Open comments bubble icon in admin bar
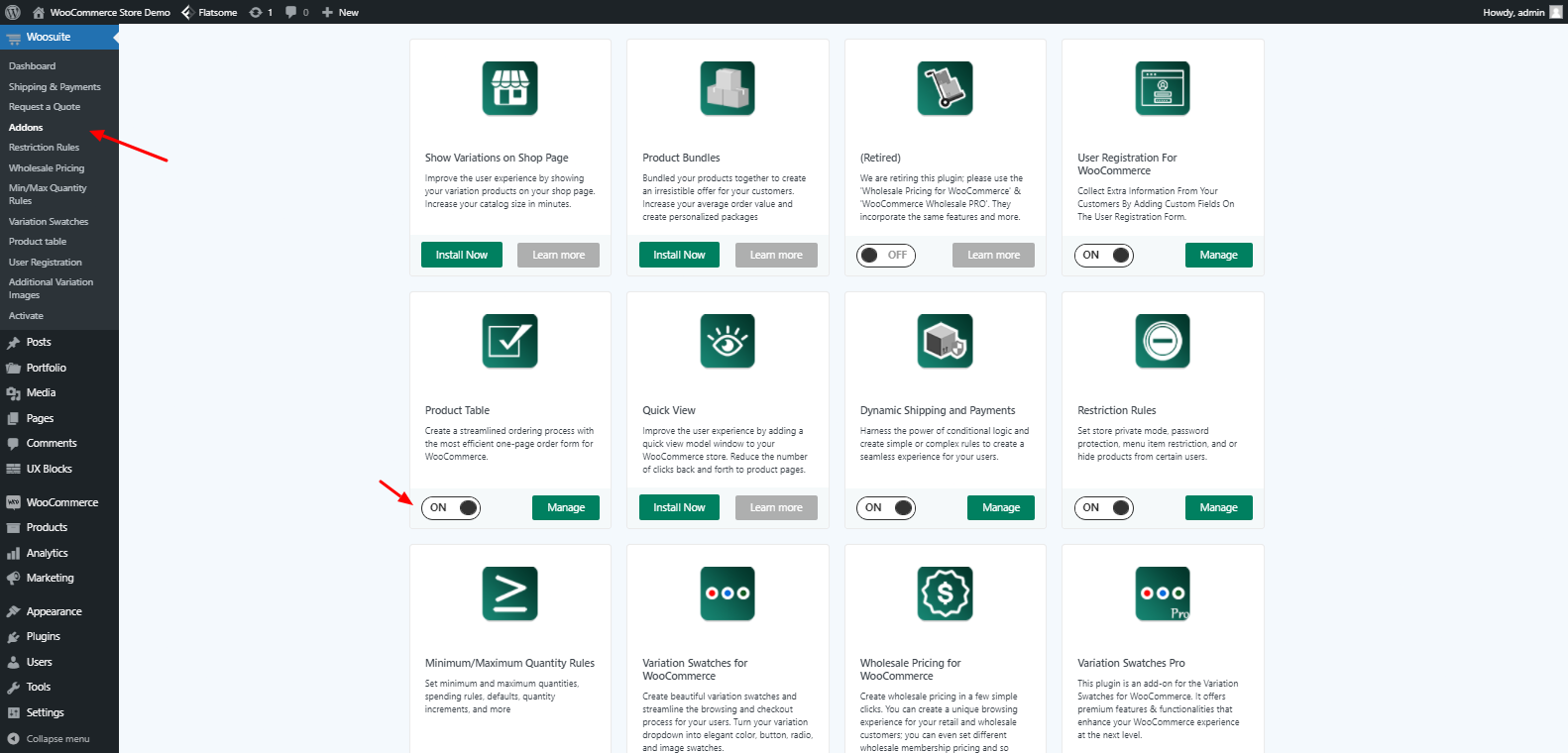This screenshot has width=1568, height=753. [291, 12]
